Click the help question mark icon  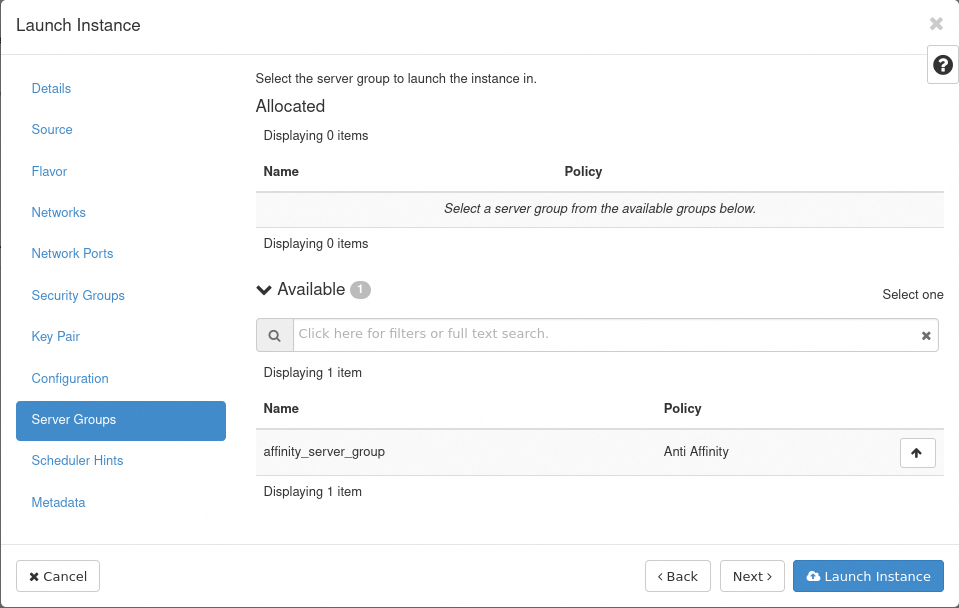pyautogui.click(x=941, y=64)
